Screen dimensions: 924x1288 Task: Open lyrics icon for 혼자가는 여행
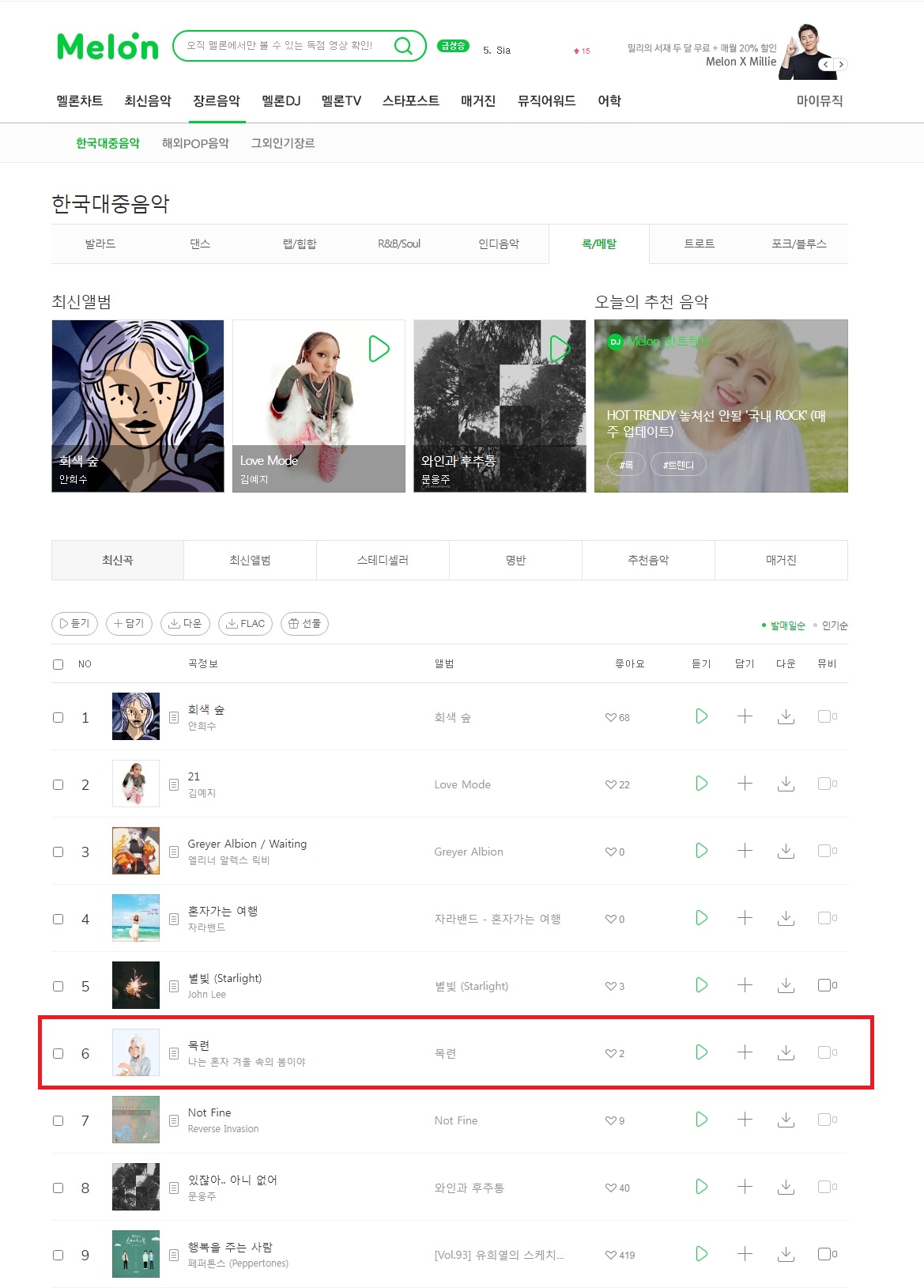pos(174,919)
